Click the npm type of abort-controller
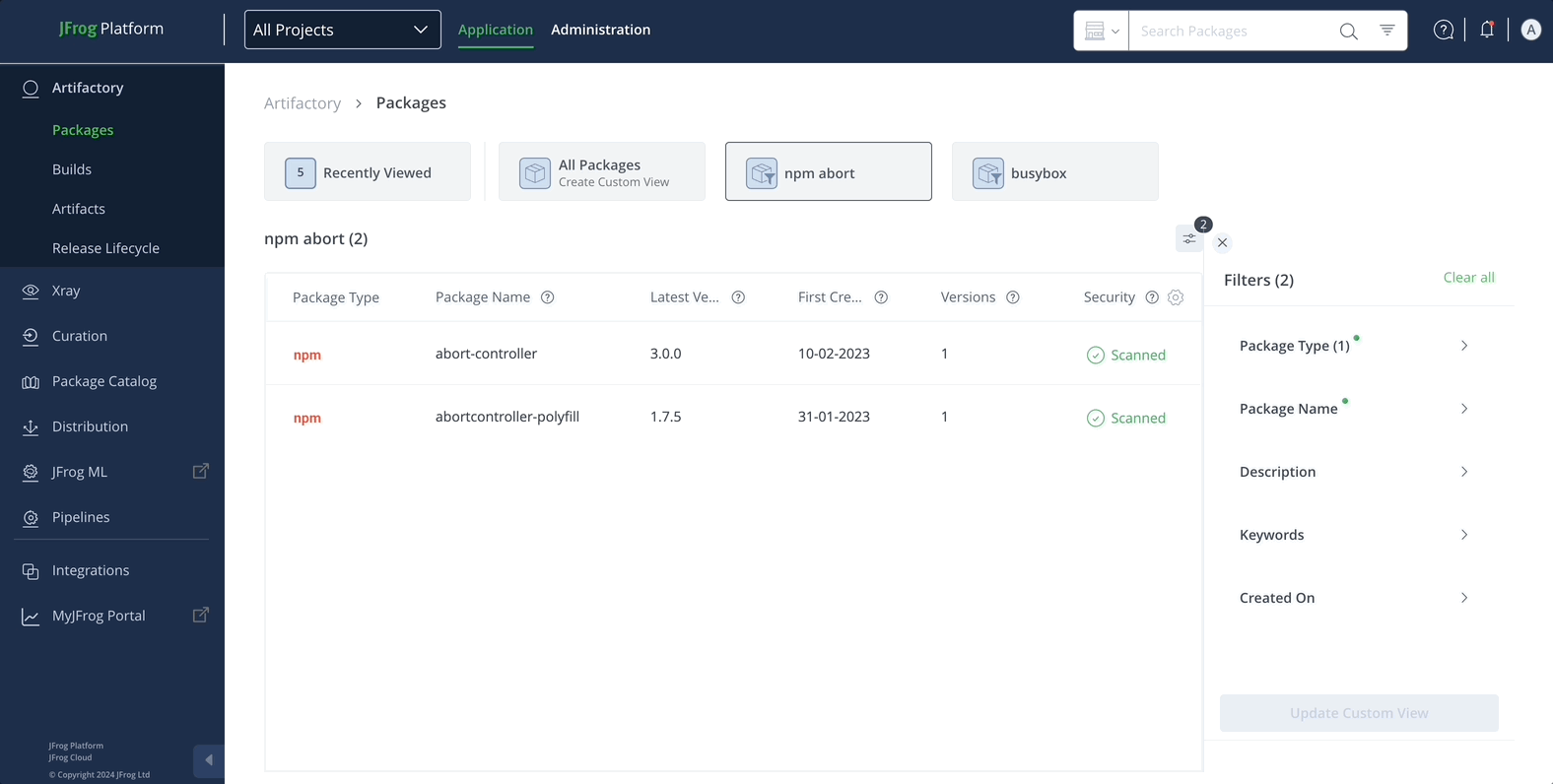Screen dimensions: 1553x784 click(307, 355)
